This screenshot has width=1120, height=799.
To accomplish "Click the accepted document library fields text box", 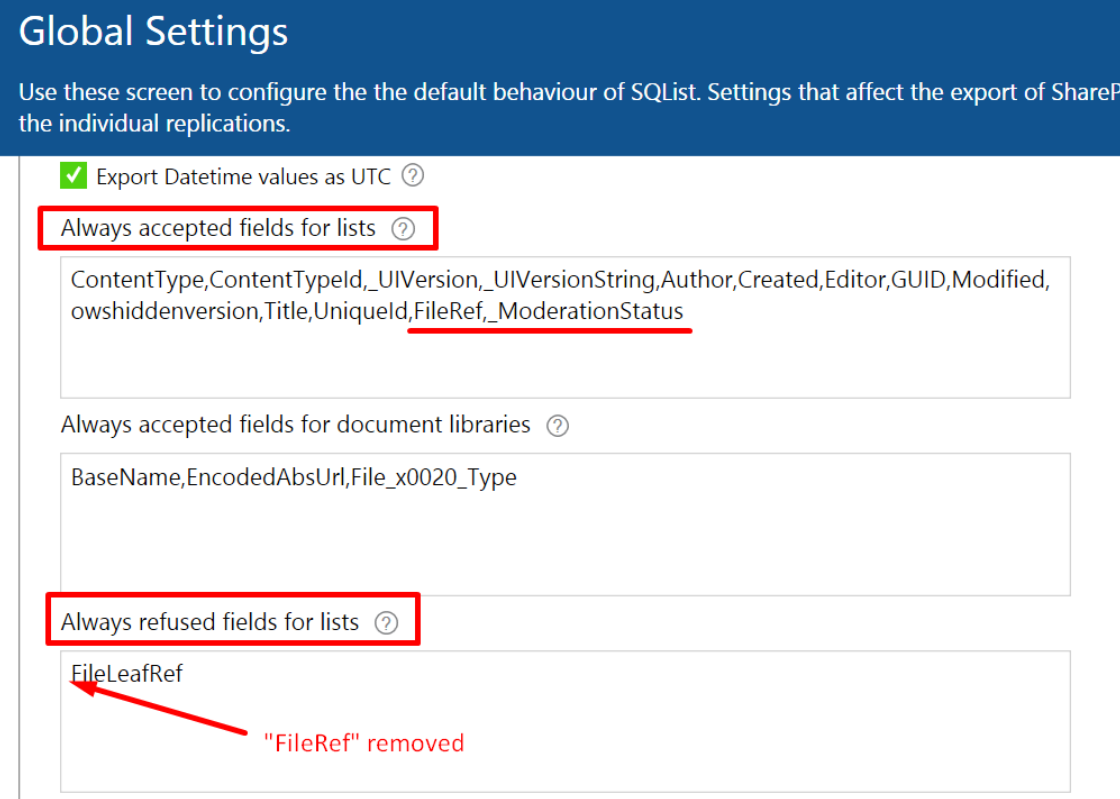I will [x=565, y=524].
